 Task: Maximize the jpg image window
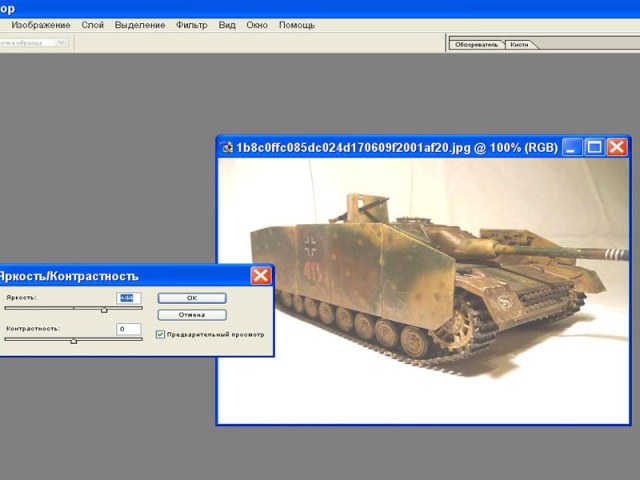coord(594,147)
